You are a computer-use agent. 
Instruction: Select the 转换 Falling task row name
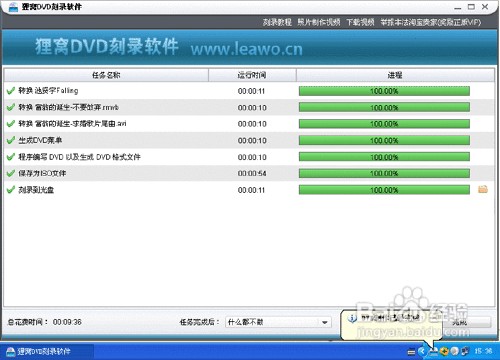(x=48, y=91)
